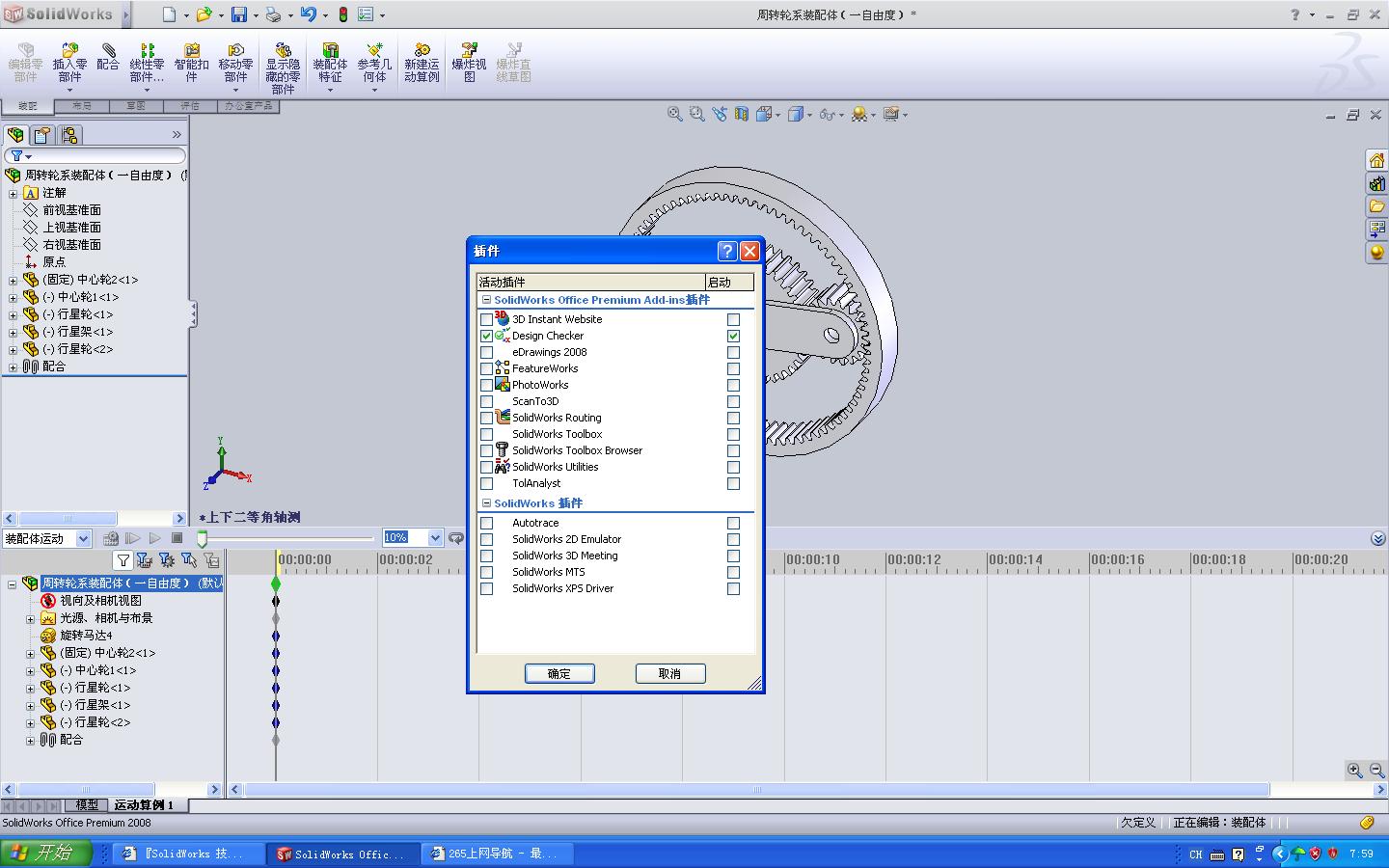Switch to the 评估 ribbon tab

pyautogui.click(x=189, y=106)
